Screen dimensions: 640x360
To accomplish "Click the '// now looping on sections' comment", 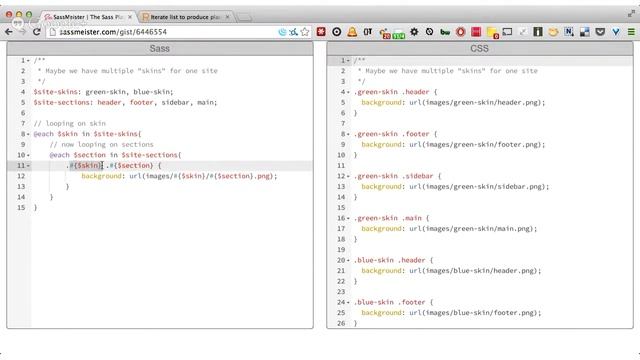I will click(102, 144).
